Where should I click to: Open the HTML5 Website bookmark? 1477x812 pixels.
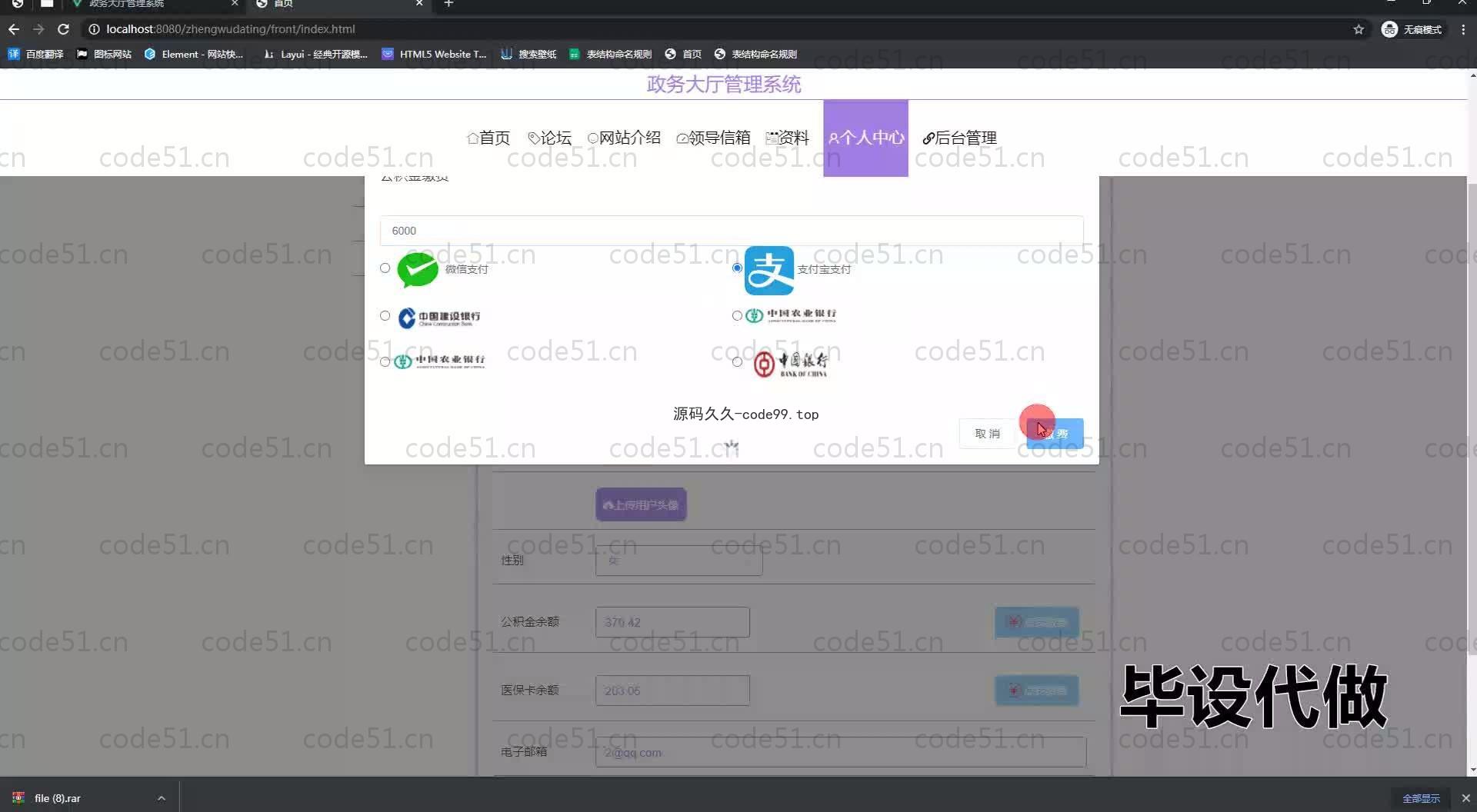435,54
